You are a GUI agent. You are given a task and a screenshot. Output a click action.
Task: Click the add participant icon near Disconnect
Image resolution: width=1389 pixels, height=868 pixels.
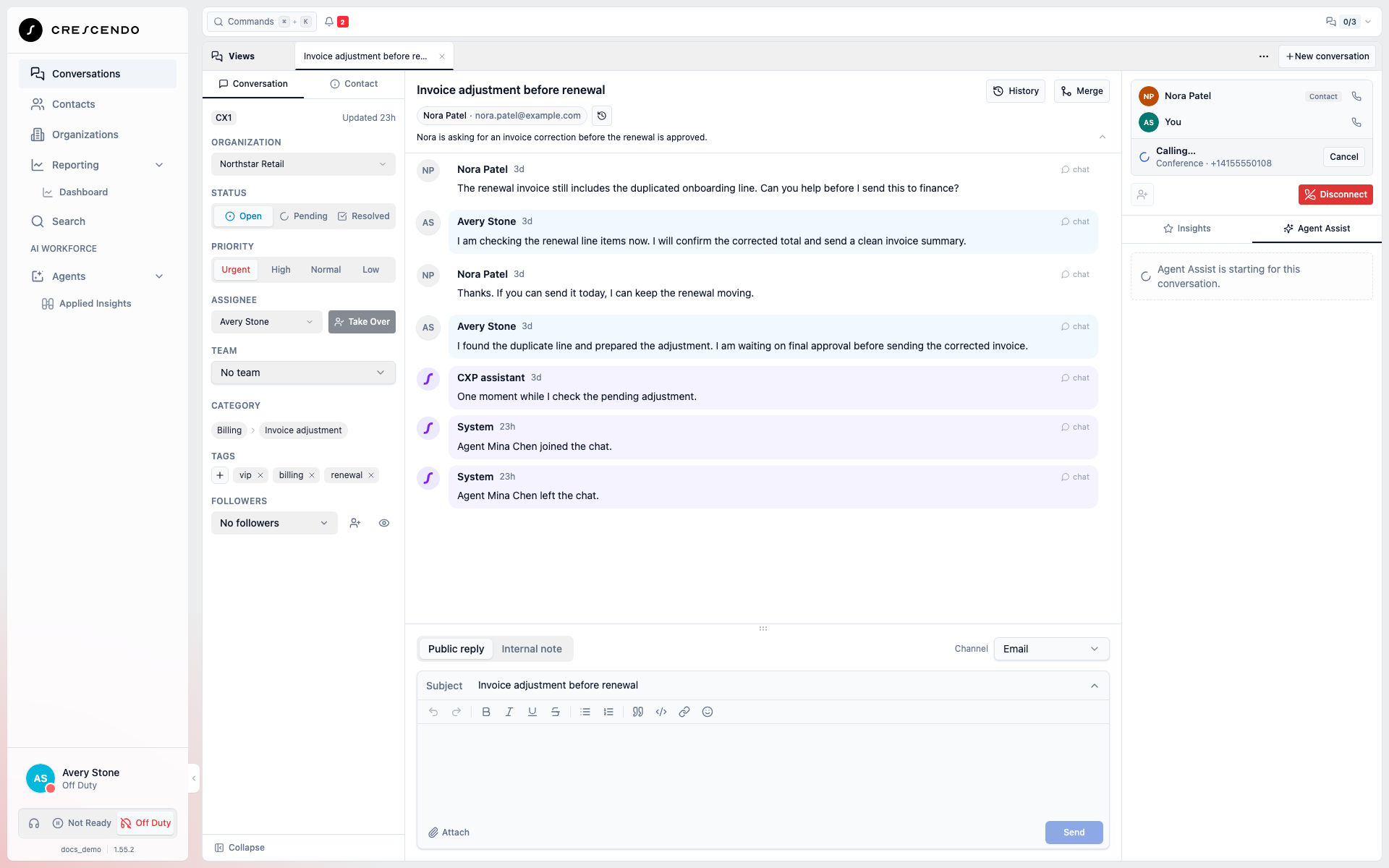coord(1142,195)
